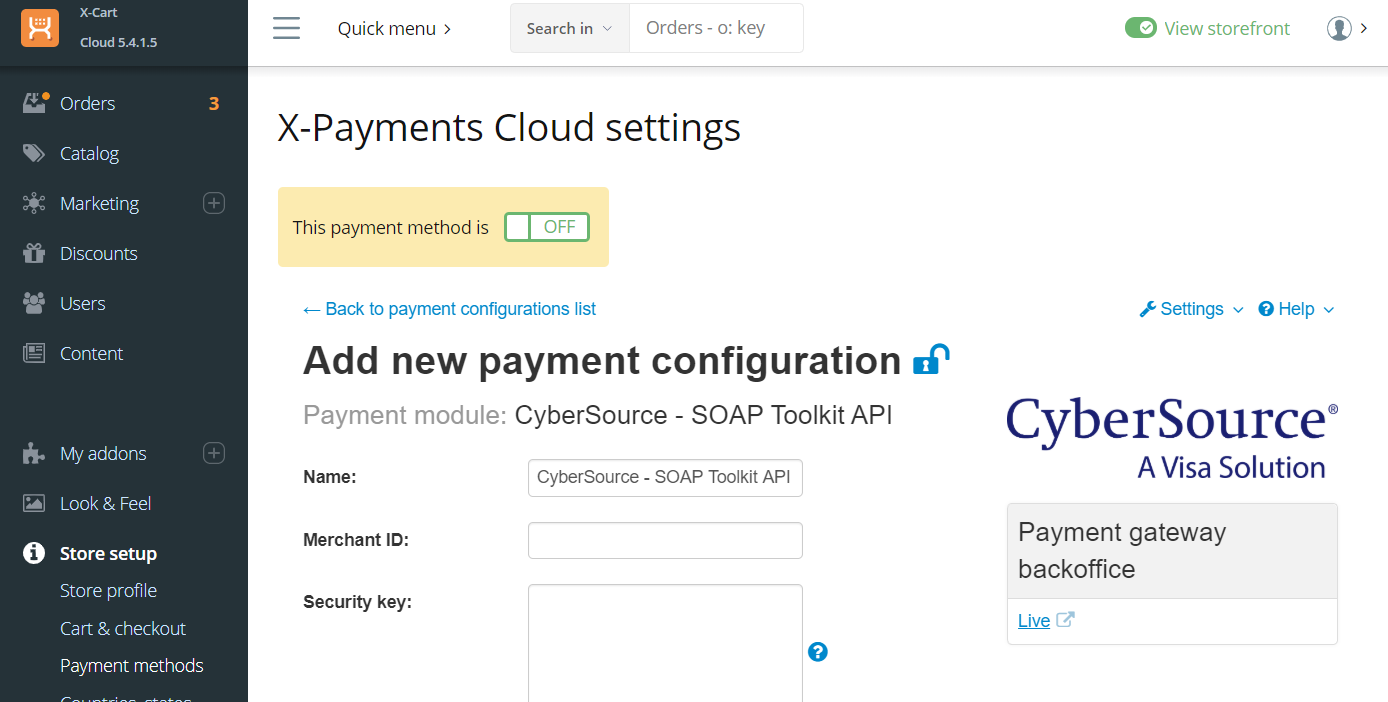Toggle the payment method ON/OFF switch
This screenshot has width=1388, height=702.
(x=547, y=227)
